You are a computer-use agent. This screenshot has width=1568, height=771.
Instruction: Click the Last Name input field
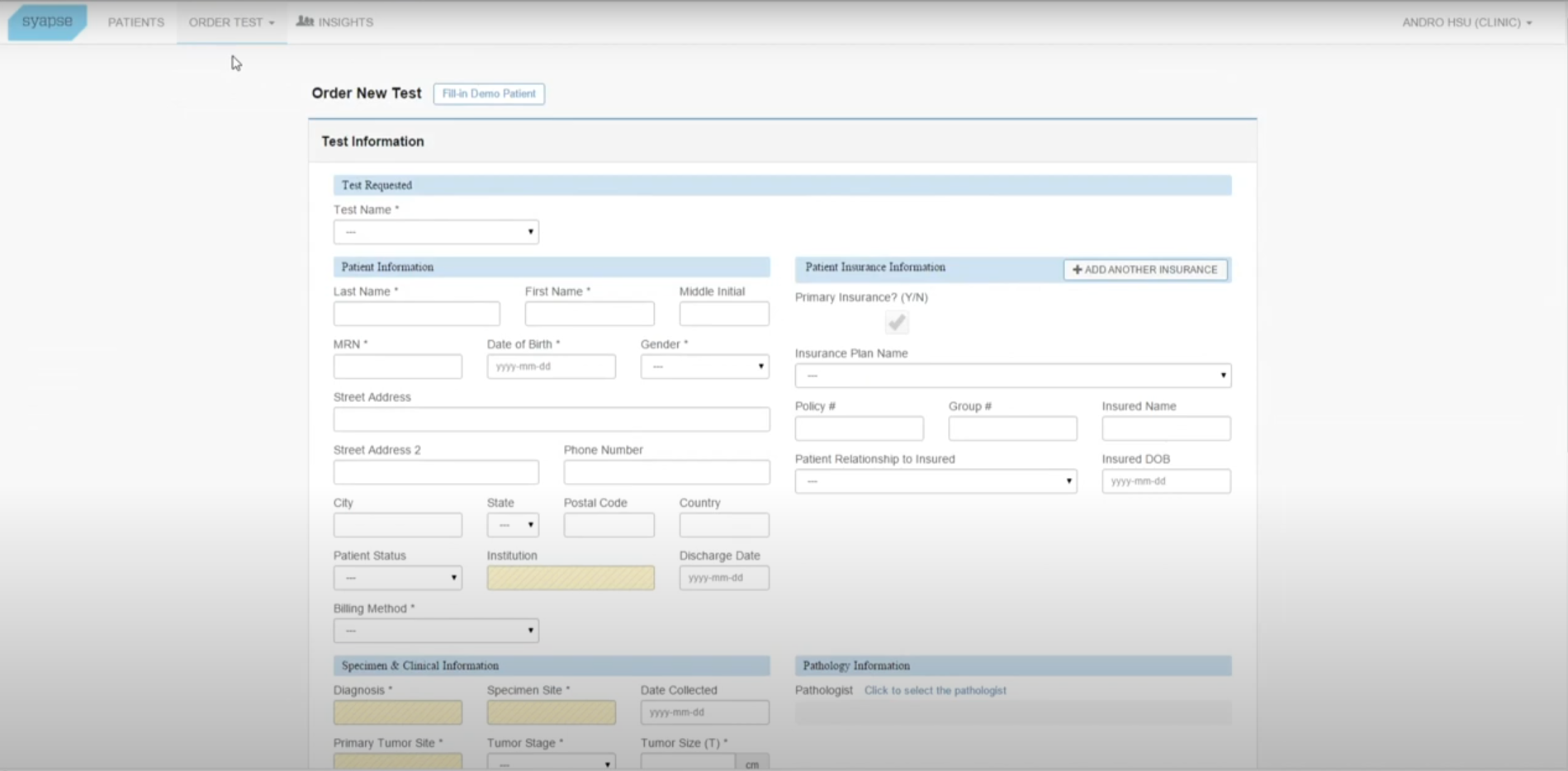tap(416, 314)
